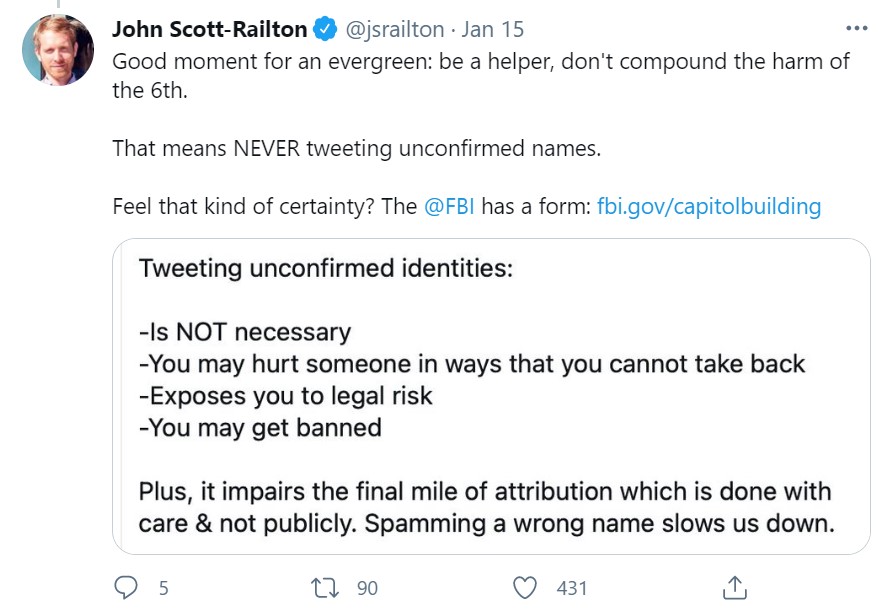Click the 431 likes count

tap(572, 588)
